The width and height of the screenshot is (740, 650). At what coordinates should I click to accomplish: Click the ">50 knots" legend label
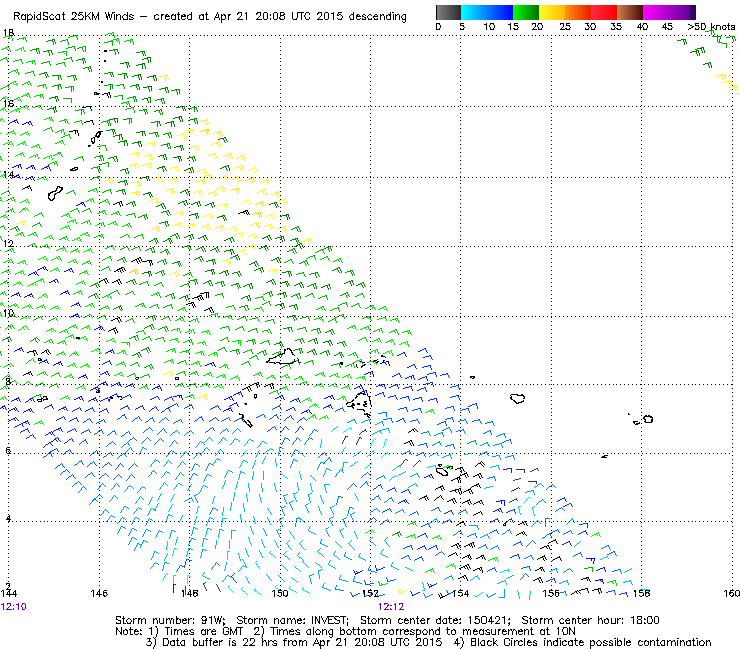[x=711, y=27]
